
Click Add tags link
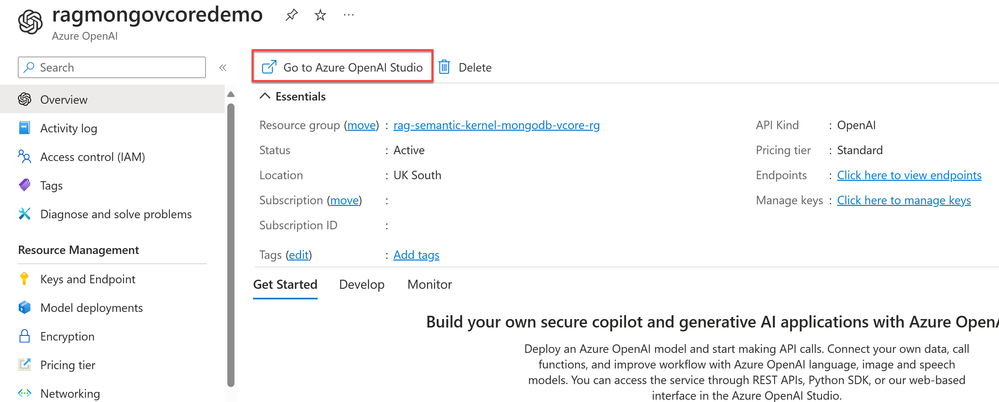click(416, 255)
